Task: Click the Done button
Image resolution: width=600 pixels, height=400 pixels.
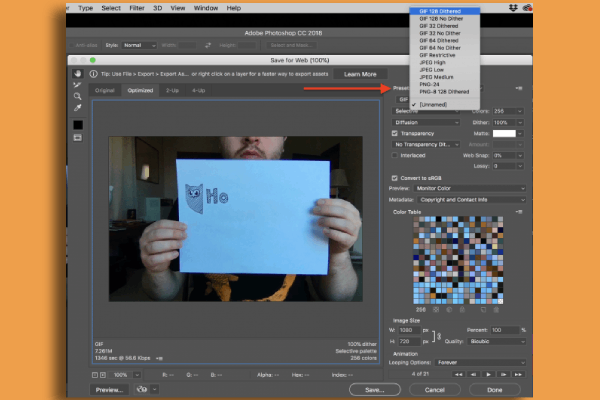Action: [495, 390]
